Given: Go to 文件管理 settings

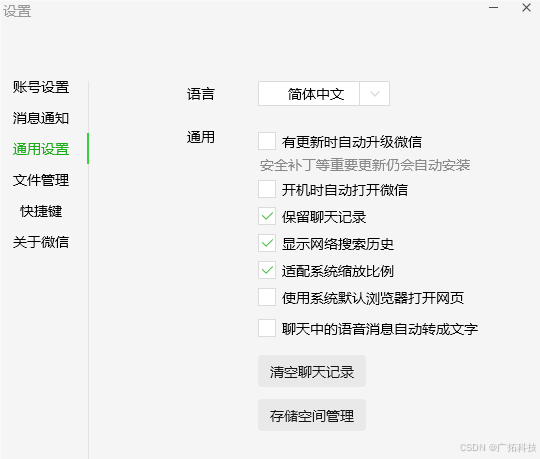Looking at the screenshot, I should pos(41,180).
